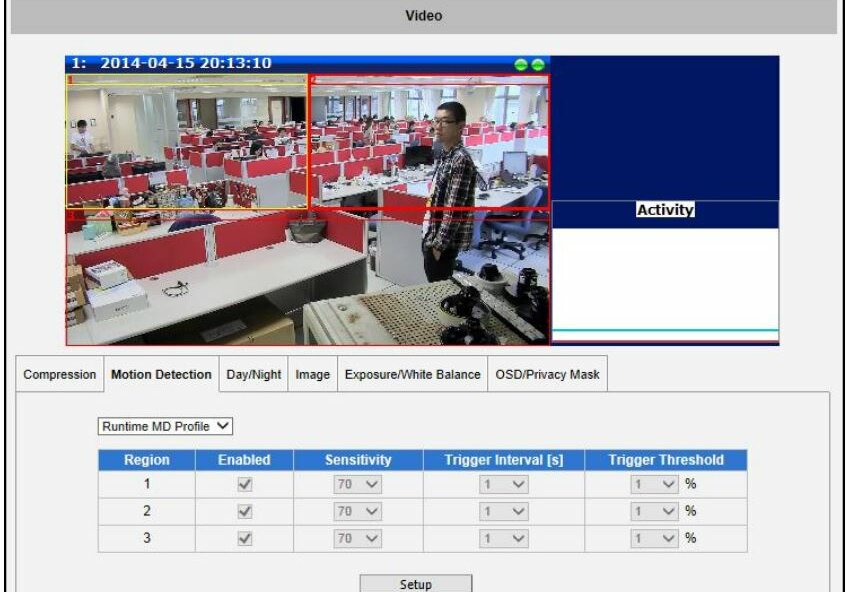Screen dimensions: 850x592
Task: Open the Trigger Threshold dropdown for region 1
Action: coord(654,484)
